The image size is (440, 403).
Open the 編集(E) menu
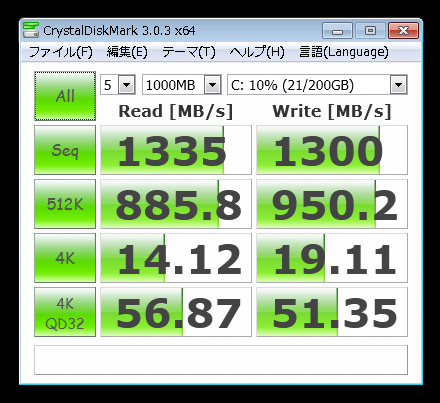click(x=127, y=52)
